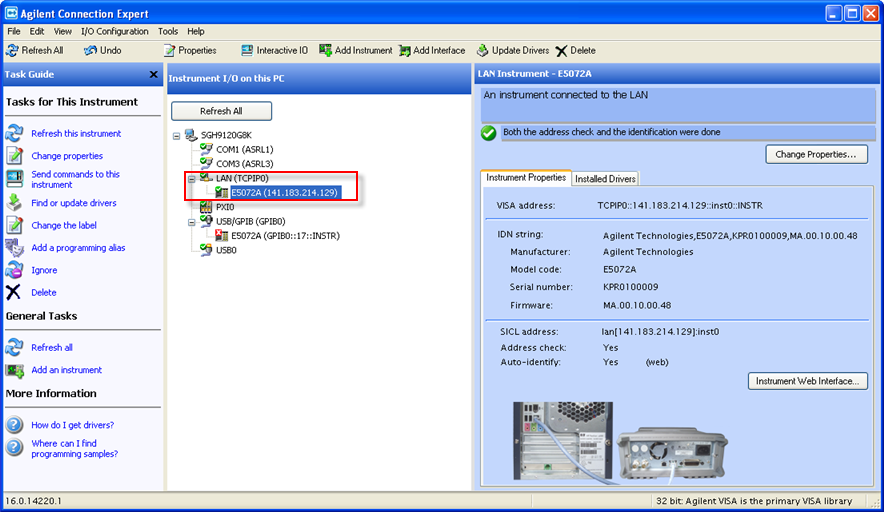The width and height of the screenshot is (884, 512).
Task: Click the USB0 interface icon
Action: point(206,250)
